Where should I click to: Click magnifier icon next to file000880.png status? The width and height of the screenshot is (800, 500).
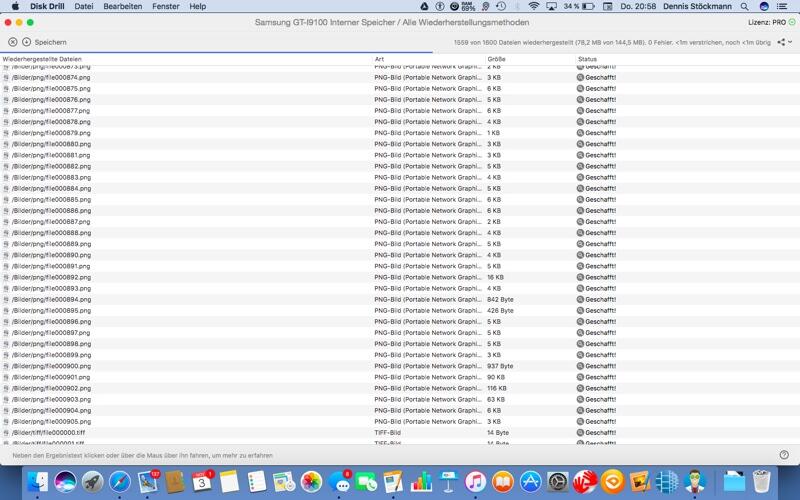click(x=580, y=144)
